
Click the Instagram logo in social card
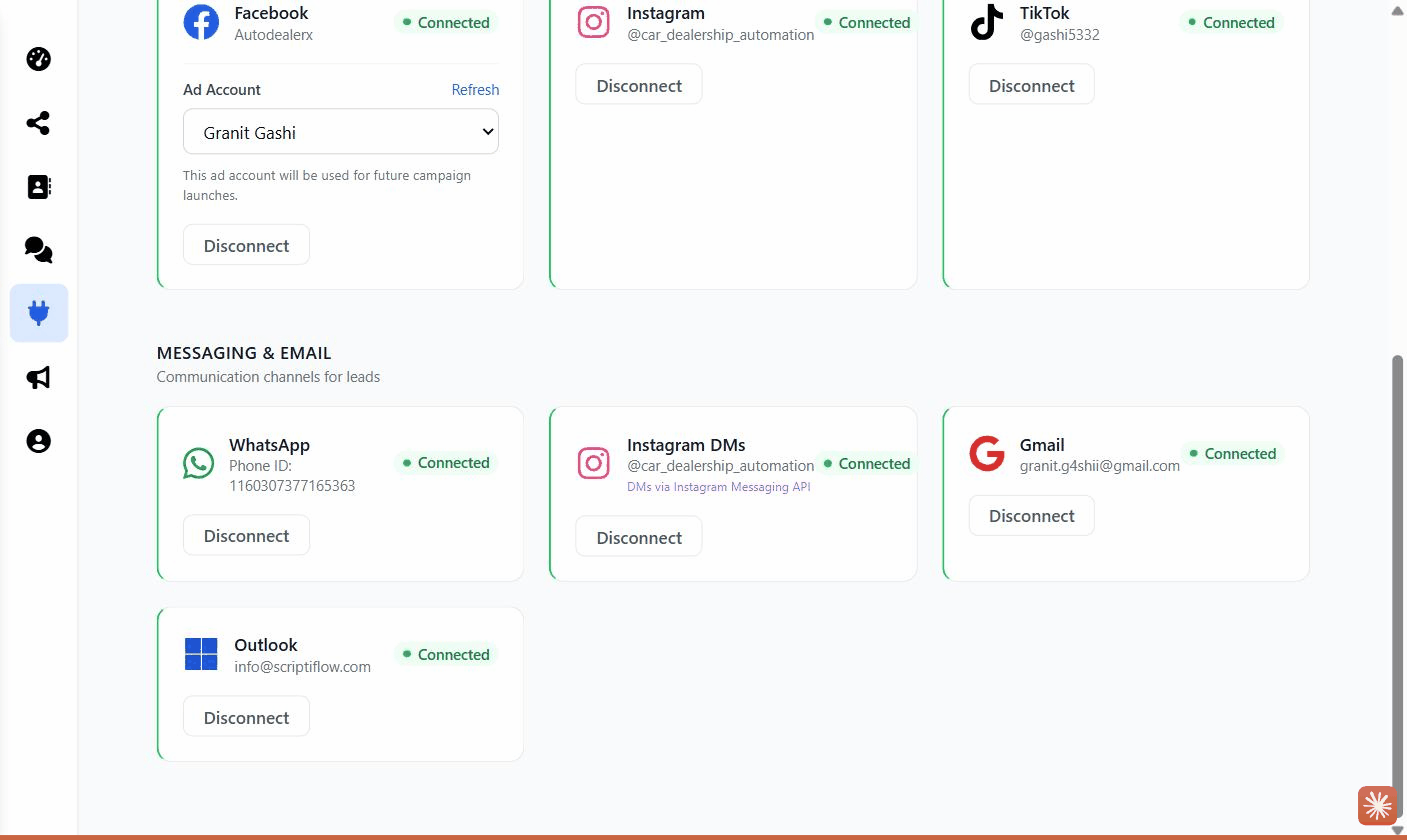[594, 22]
